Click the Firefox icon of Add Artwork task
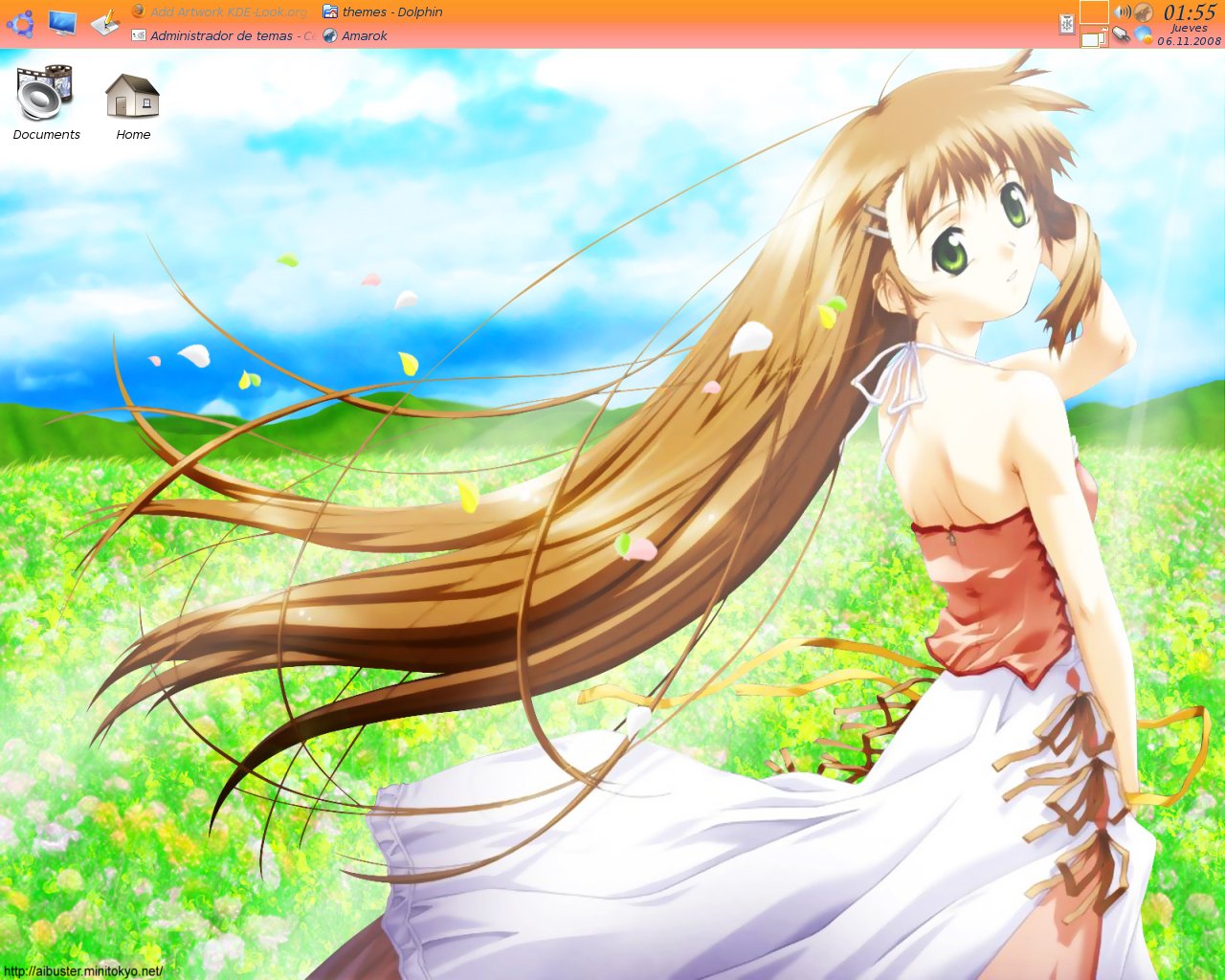Viewport: 1225px width, 980px height. click(138, 11)
